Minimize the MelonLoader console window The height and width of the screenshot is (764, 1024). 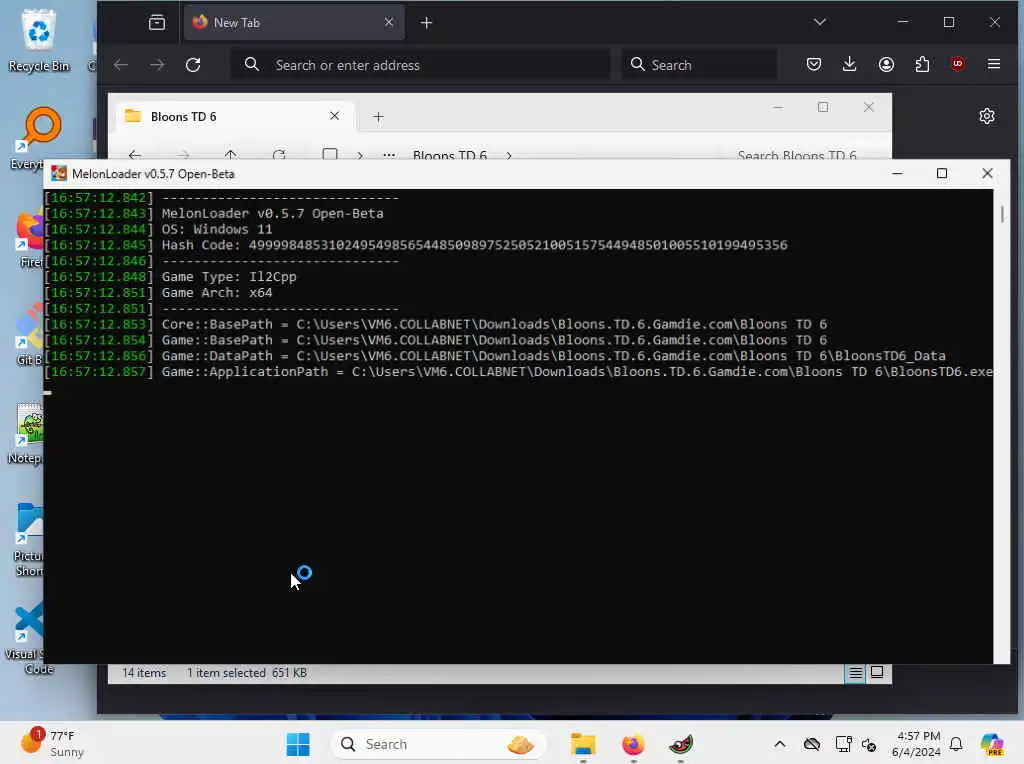click(897, 173)
